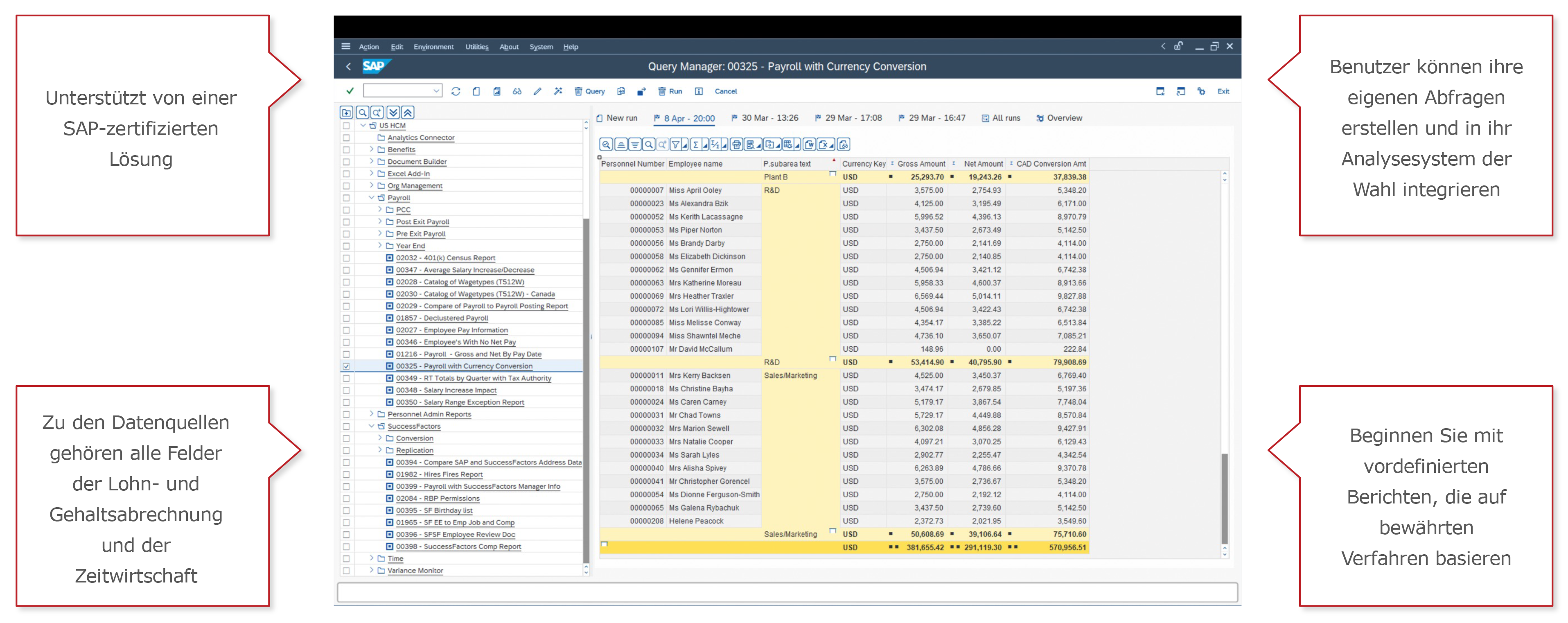Open the 00348 - Salary Increase Impact query
Image resolution: width=1568 pixels, height=623 pixels.
pos(446,391)
